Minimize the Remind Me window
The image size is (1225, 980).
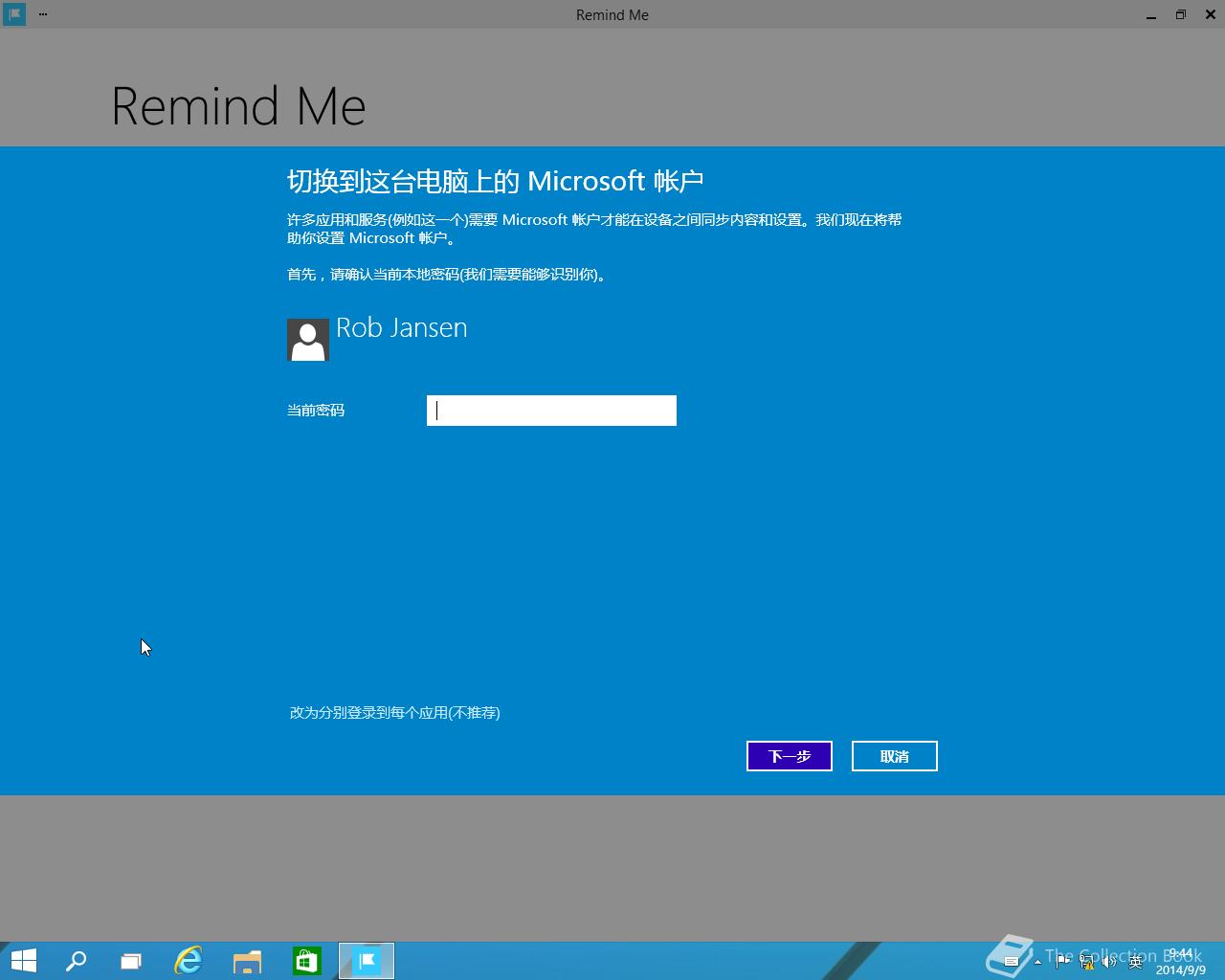coord(1151,14)
